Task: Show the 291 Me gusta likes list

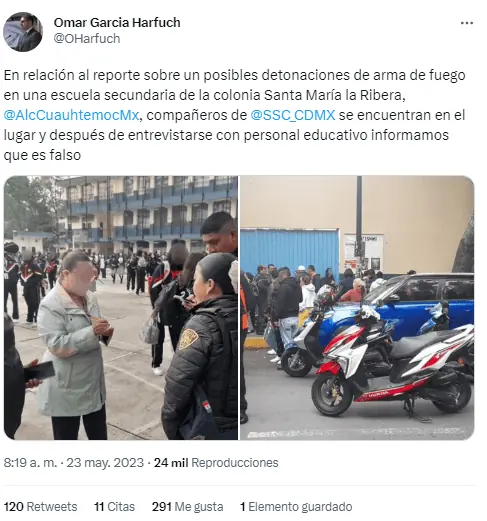Action: coord(187,507)
